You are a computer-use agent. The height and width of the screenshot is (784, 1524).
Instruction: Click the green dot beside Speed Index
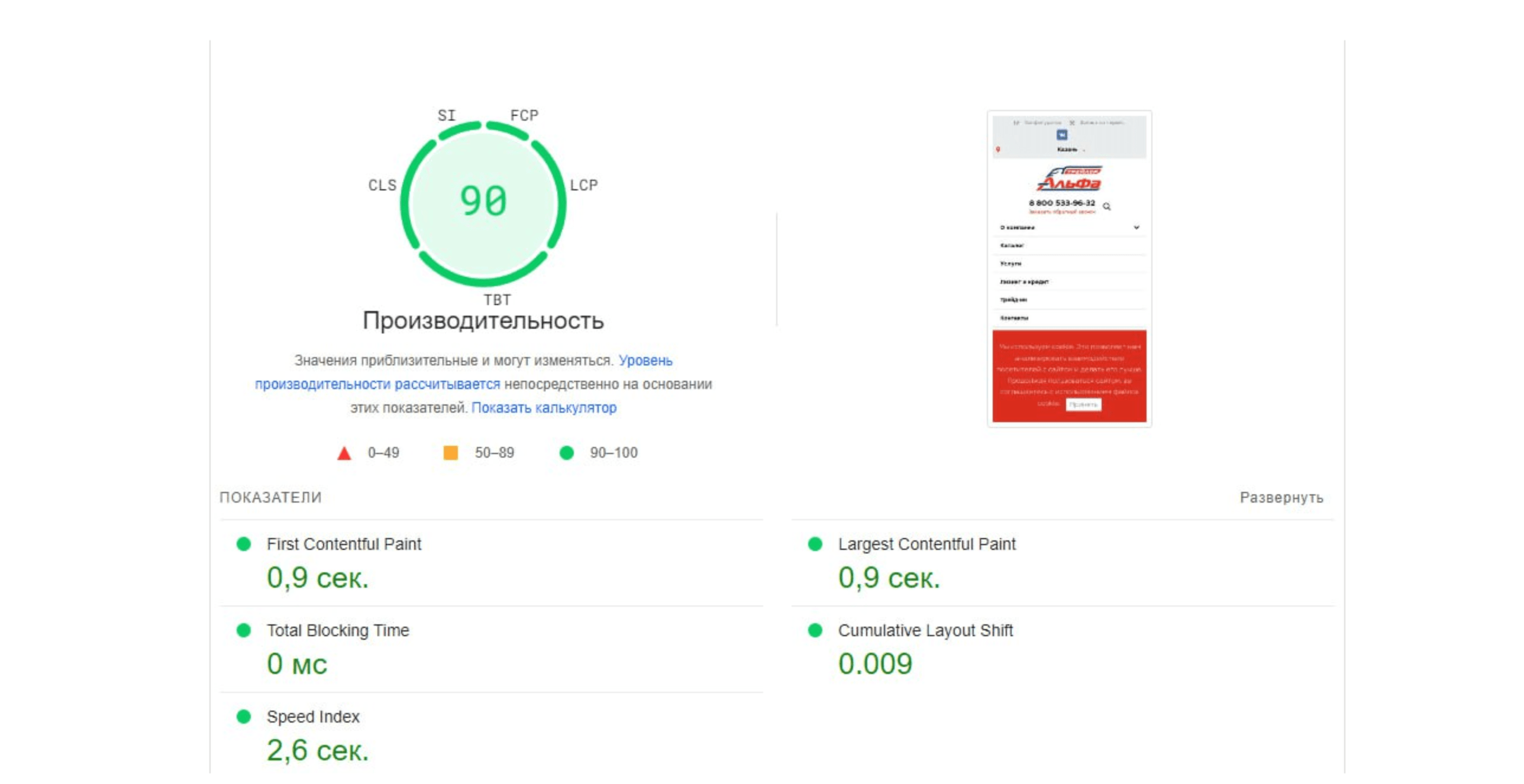(x=243, y=716)
